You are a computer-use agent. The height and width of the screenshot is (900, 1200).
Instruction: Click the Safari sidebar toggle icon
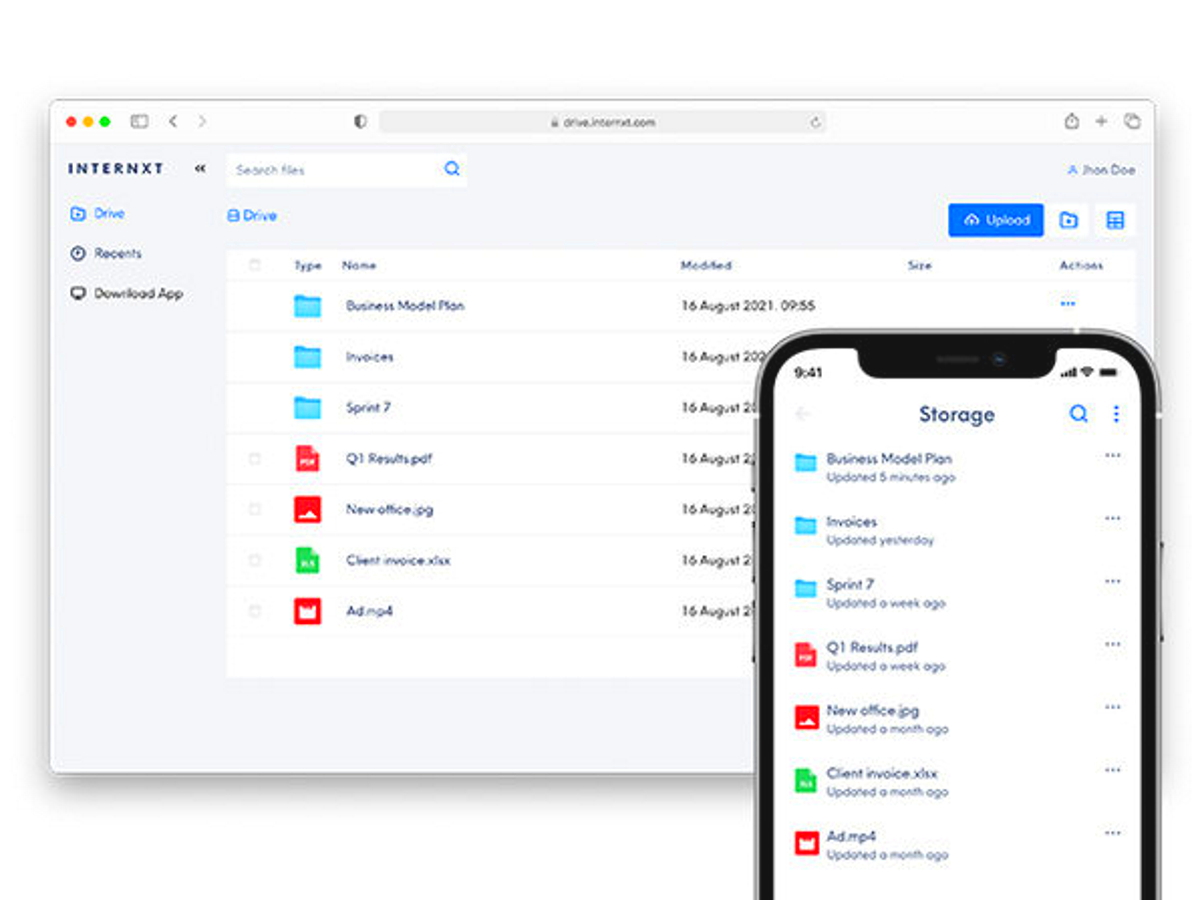click(139, 121)
